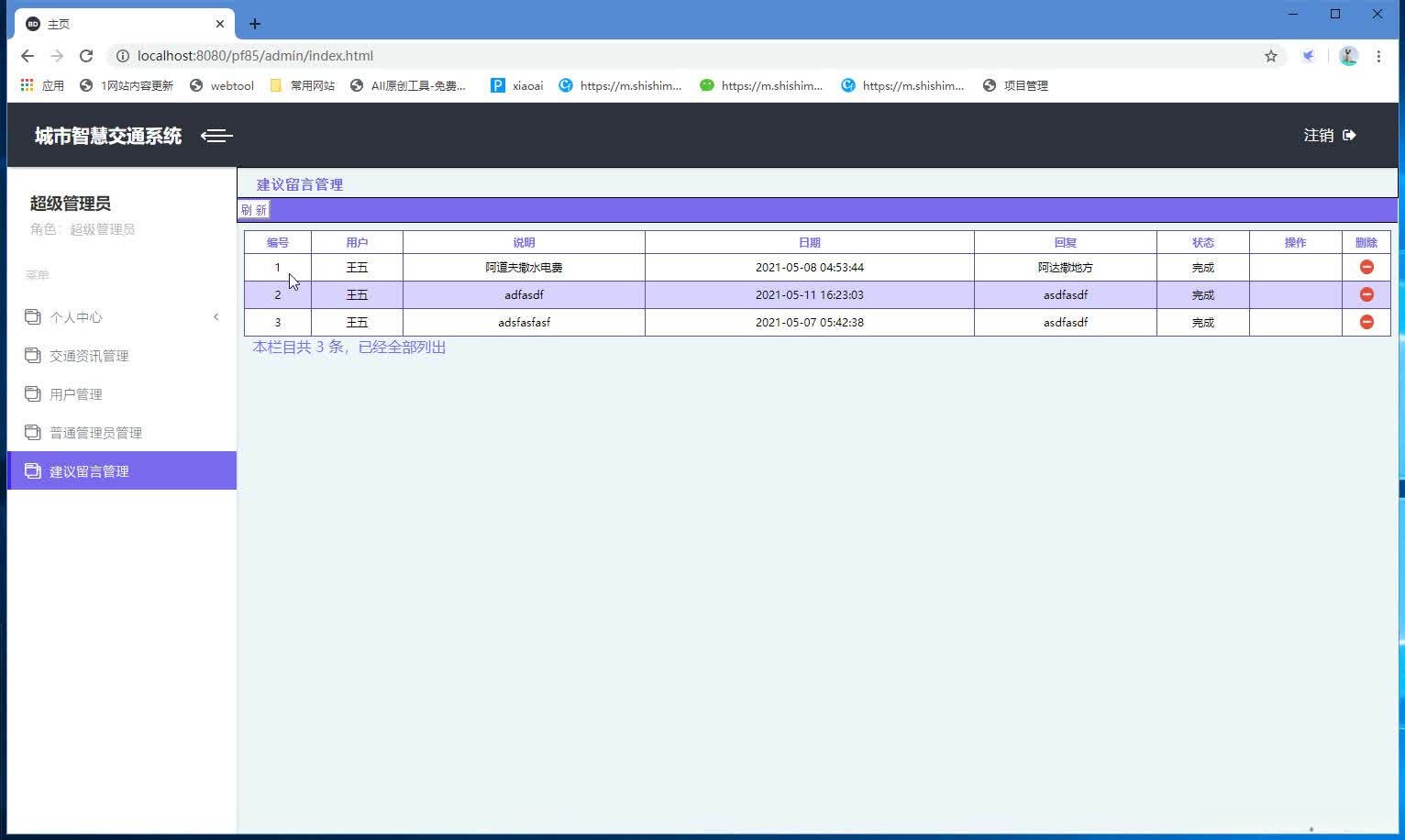
Task: Click the 用户管理 menu icon
Action: 33,393
